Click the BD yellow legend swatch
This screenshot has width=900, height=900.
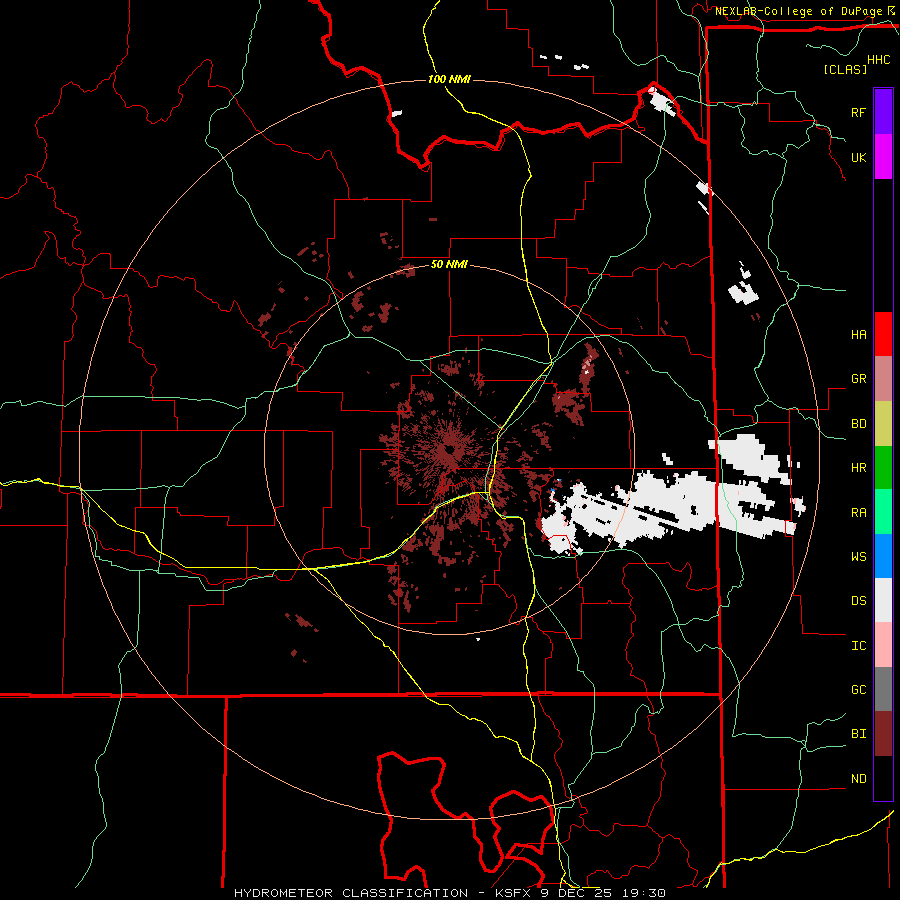point(883,423)
